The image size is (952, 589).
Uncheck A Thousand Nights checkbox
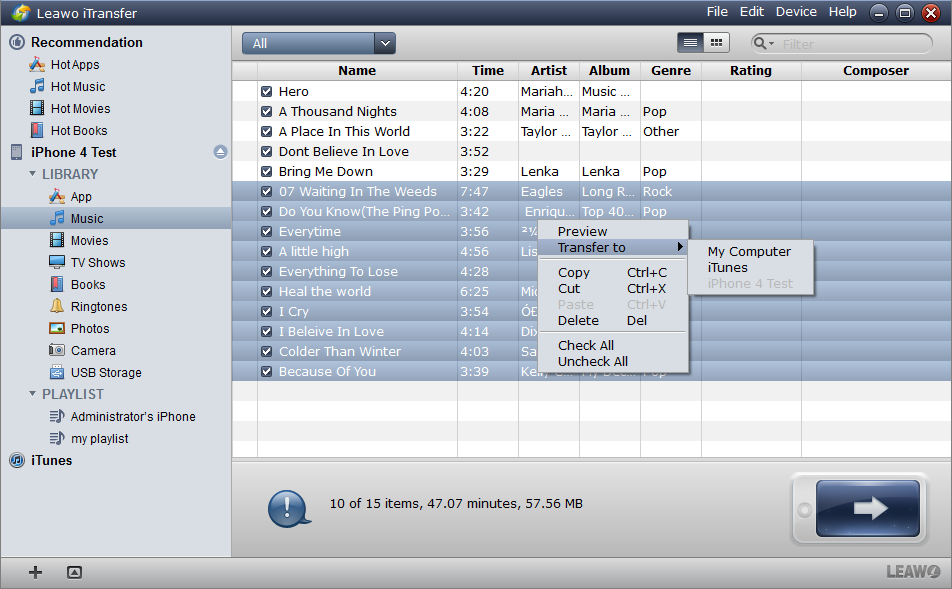(x=267, y=112)
